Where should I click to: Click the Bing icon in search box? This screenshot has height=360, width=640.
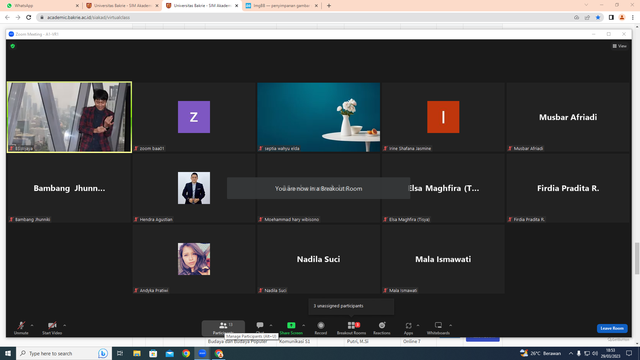(x=102, y=353)
